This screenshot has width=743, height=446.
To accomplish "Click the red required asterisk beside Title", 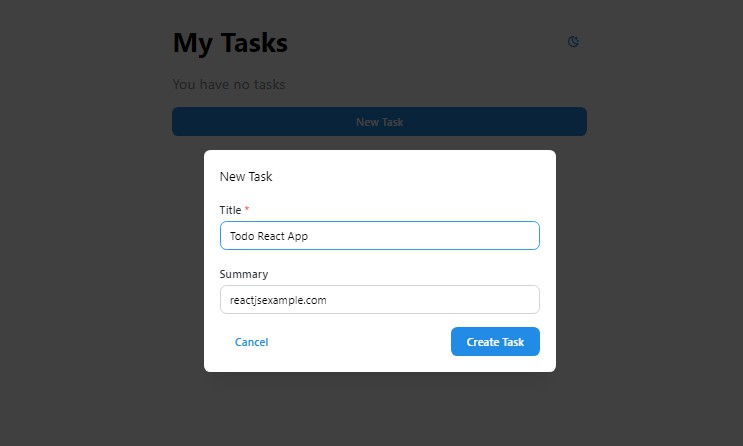I will pyautogui.click(x=247, y=209).
